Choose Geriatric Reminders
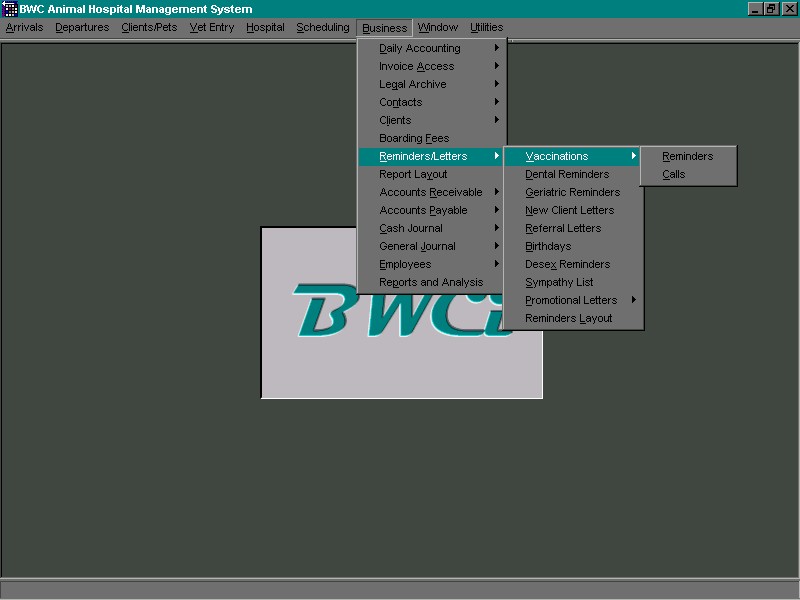The width and height of the screenshot is (800, 600). 573,192
